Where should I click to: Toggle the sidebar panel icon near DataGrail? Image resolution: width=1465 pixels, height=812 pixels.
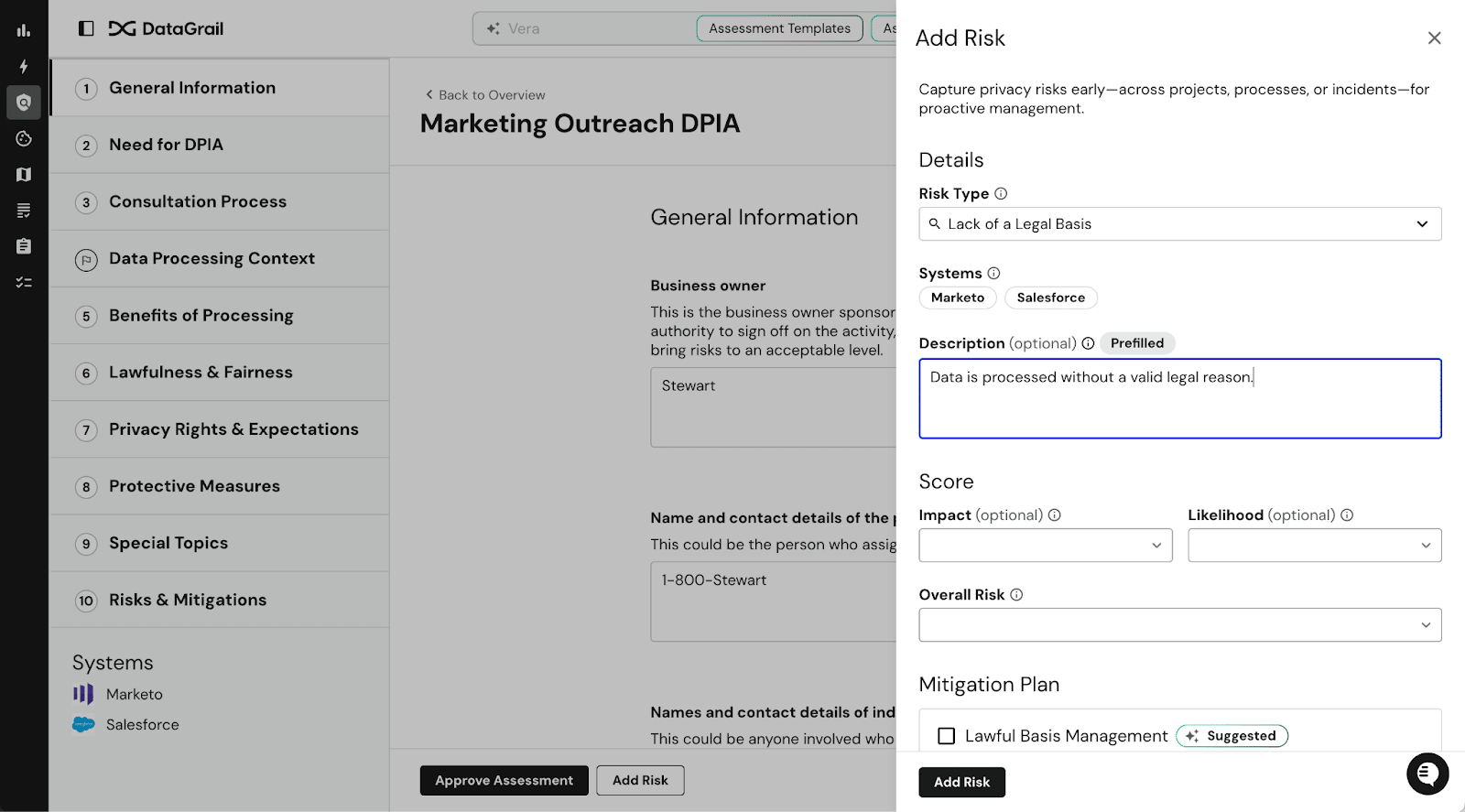[86, 28]
